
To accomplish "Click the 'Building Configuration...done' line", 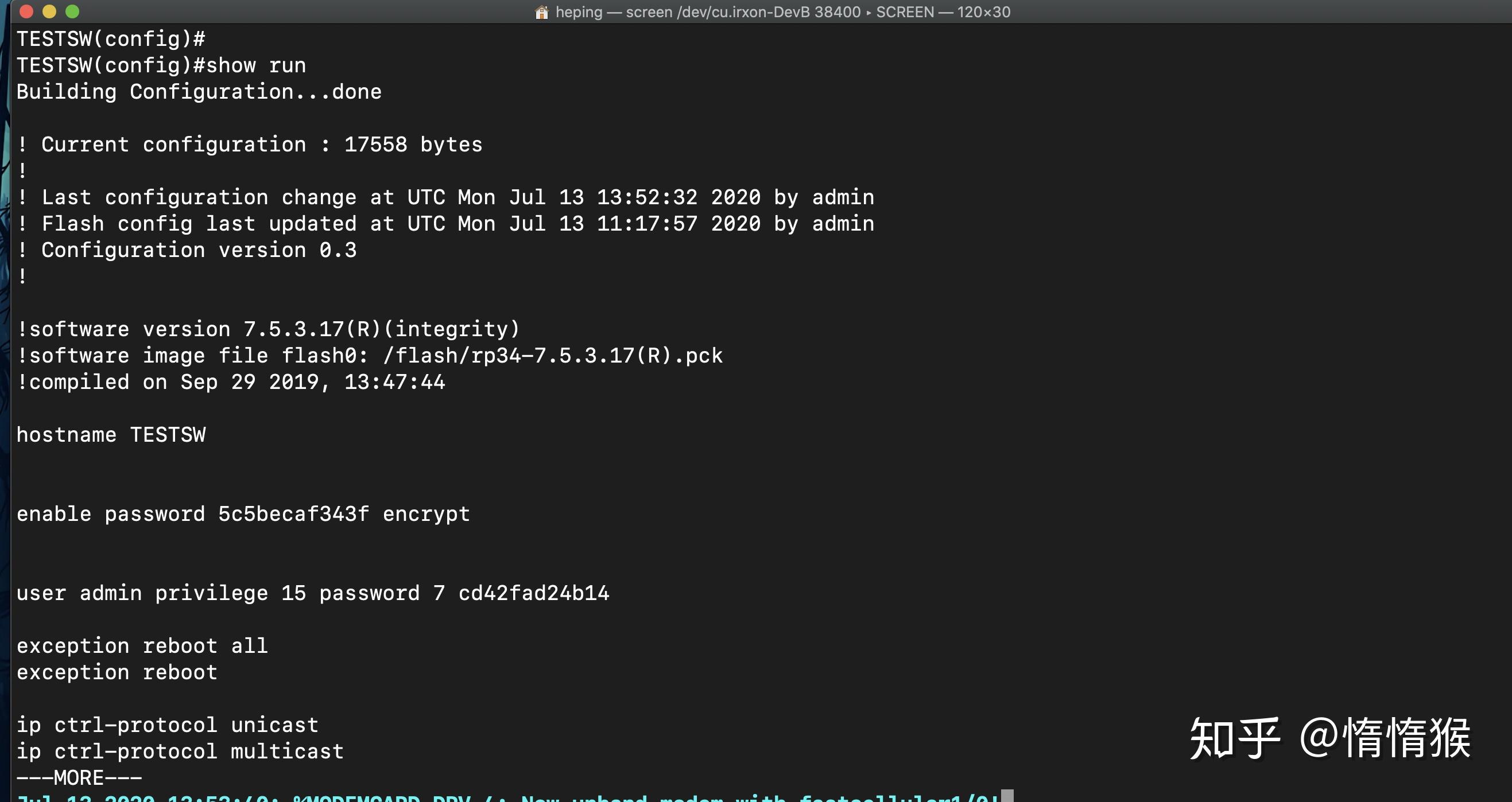I will click(199, 92).
